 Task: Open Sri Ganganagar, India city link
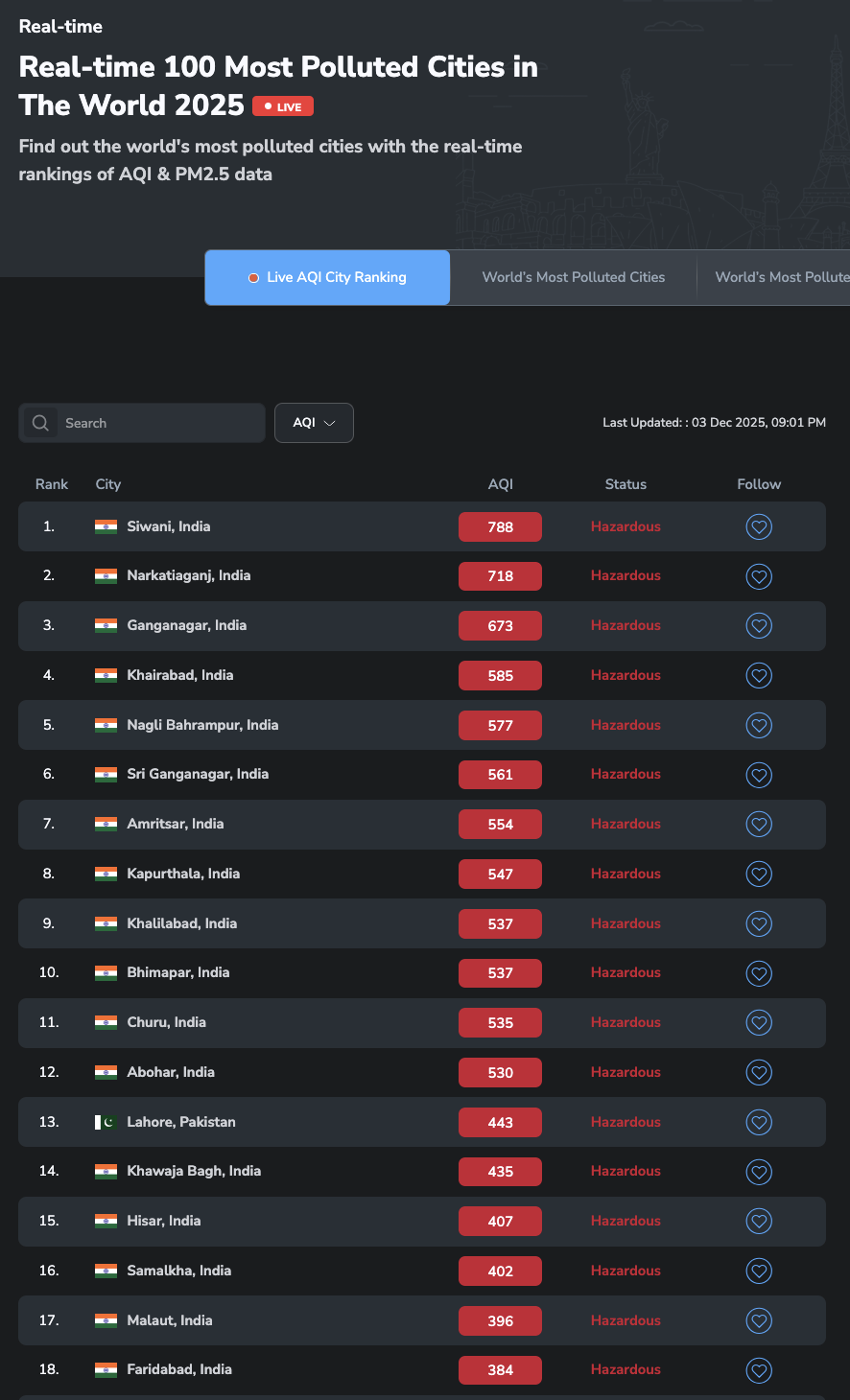click(x=198, y=774)
